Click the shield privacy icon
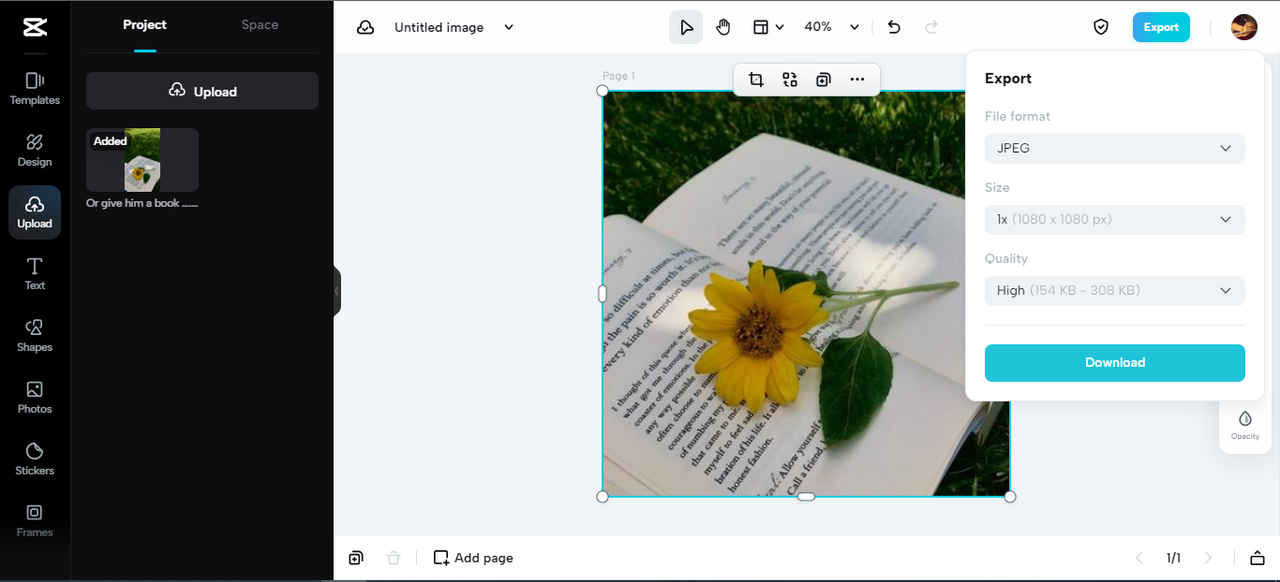Image resolution: width=1280 pixels, height=582 pixels. point(1101,27)
